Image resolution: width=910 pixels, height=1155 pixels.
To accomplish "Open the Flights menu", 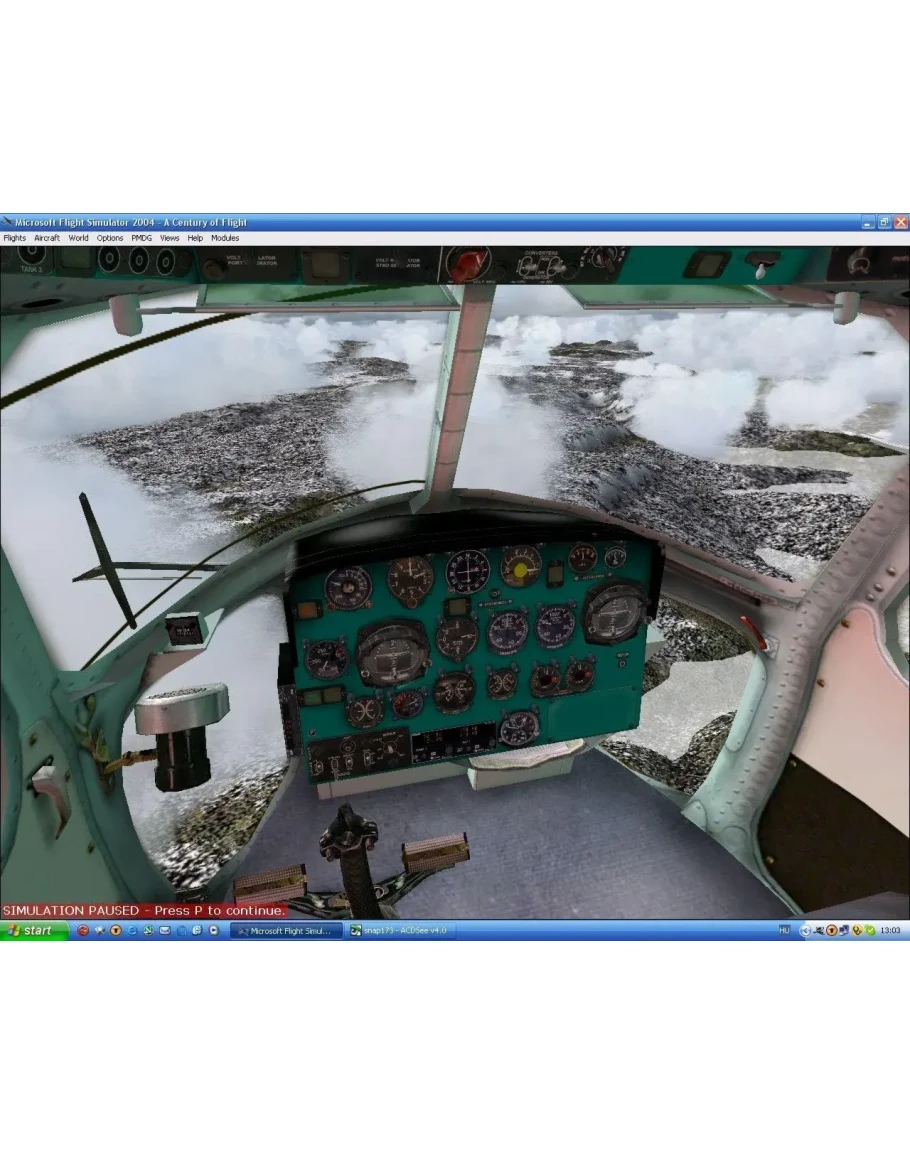I will tap(14, 238).
